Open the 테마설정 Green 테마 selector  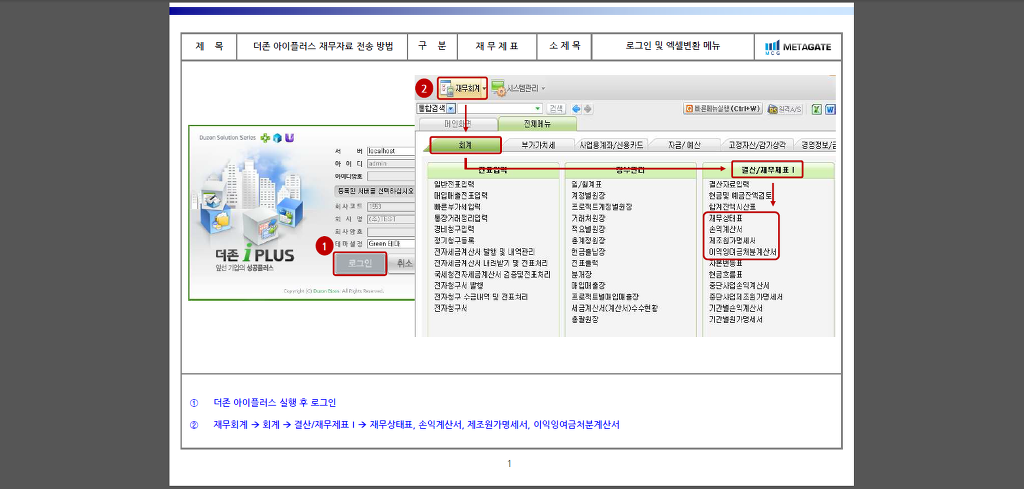click(391, 244)
